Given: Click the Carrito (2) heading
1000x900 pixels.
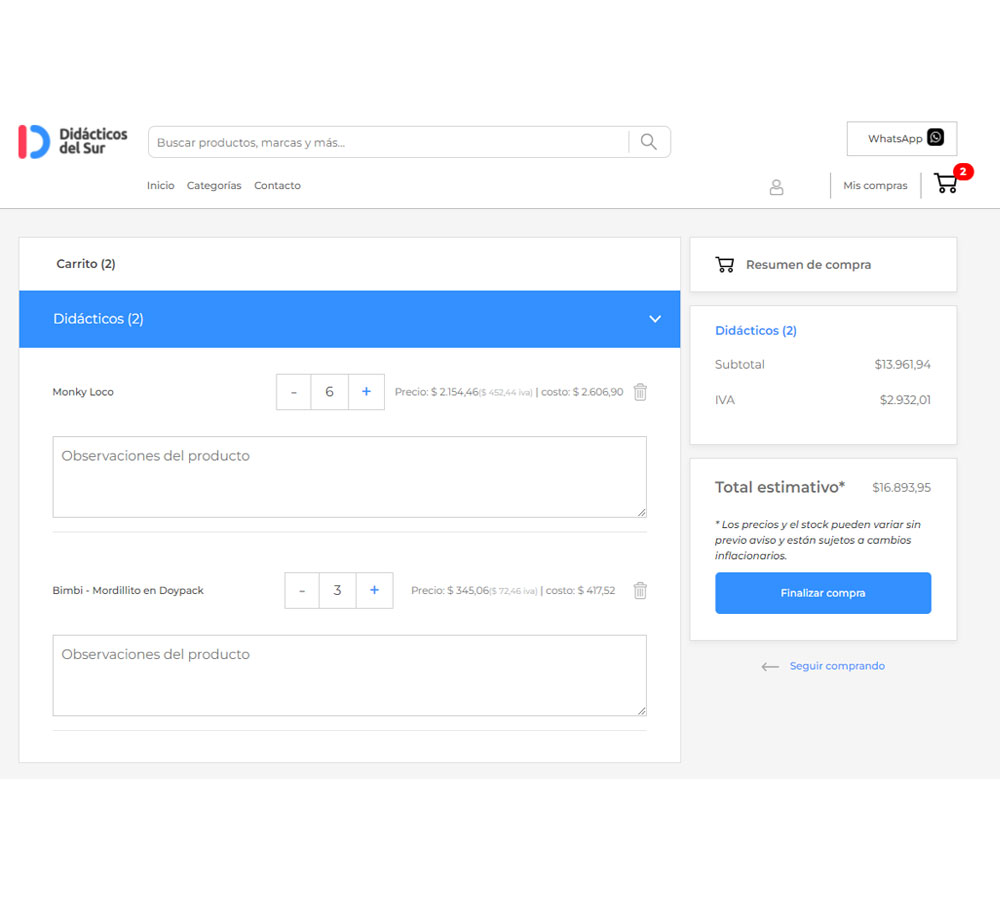Looking at the screenshot, I should pyautogui.click(x=85, y=263).
